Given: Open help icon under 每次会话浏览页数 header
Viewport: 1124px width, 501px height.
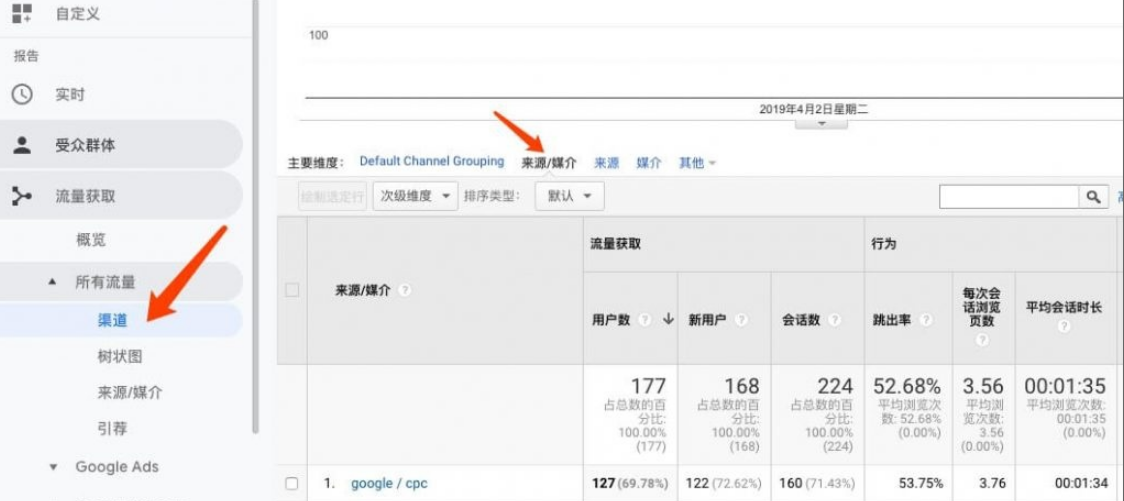Looking at the screenshot, I should pyautogui.click(x=981, y=340).
